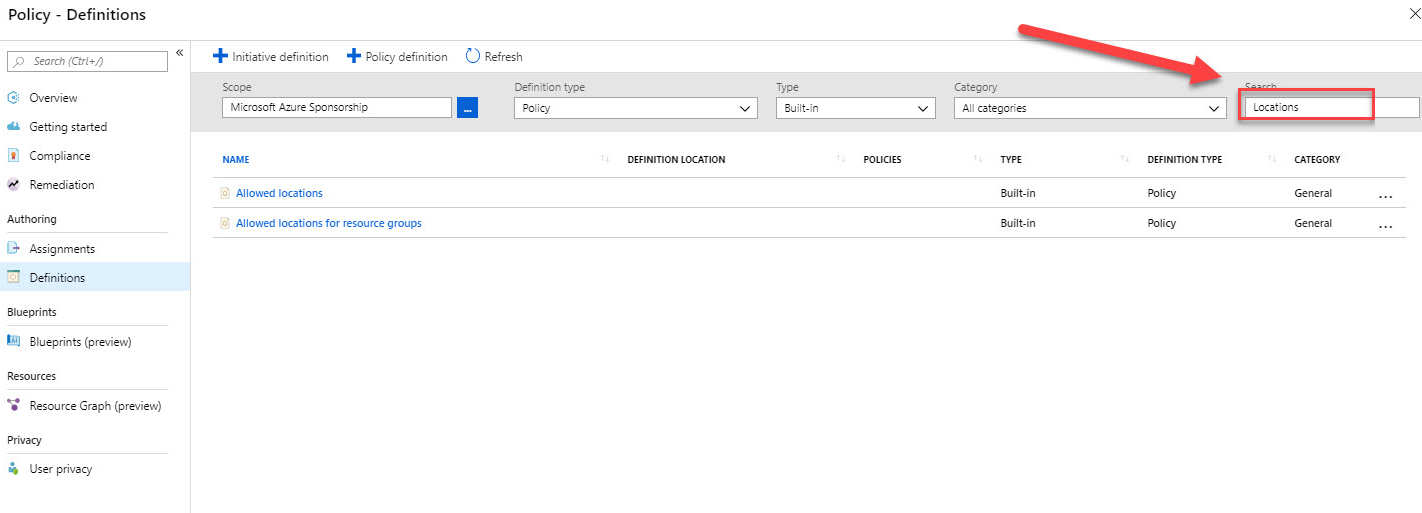This screenshot has height=513, width=1422.
Task: Sort by the NAME column arrows
Action: pos(604,160)
